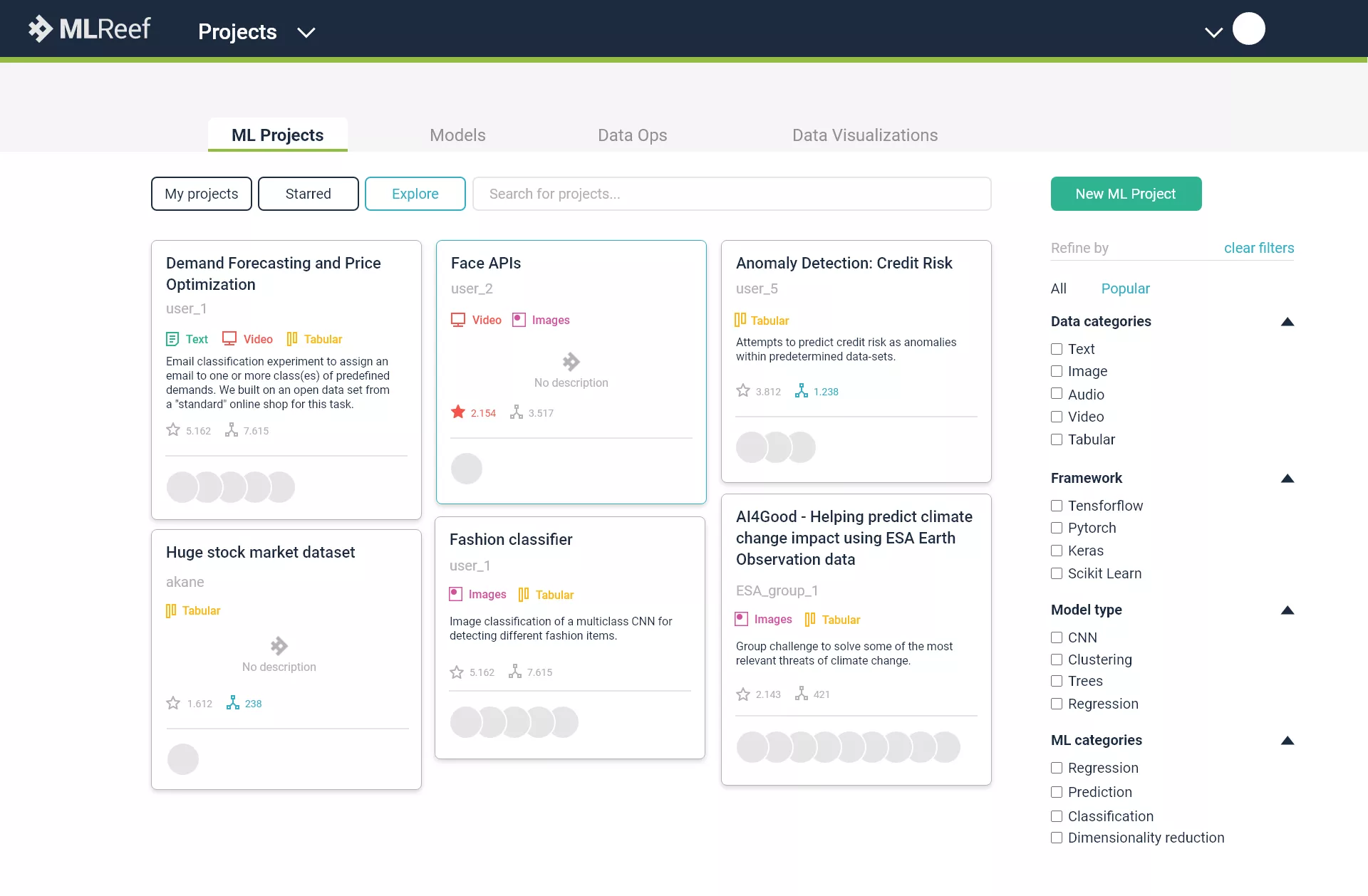The width and height of the screenshot is (1368, 896).
Task: Check the Pytorch framework filter
Action: point(1057,528)
